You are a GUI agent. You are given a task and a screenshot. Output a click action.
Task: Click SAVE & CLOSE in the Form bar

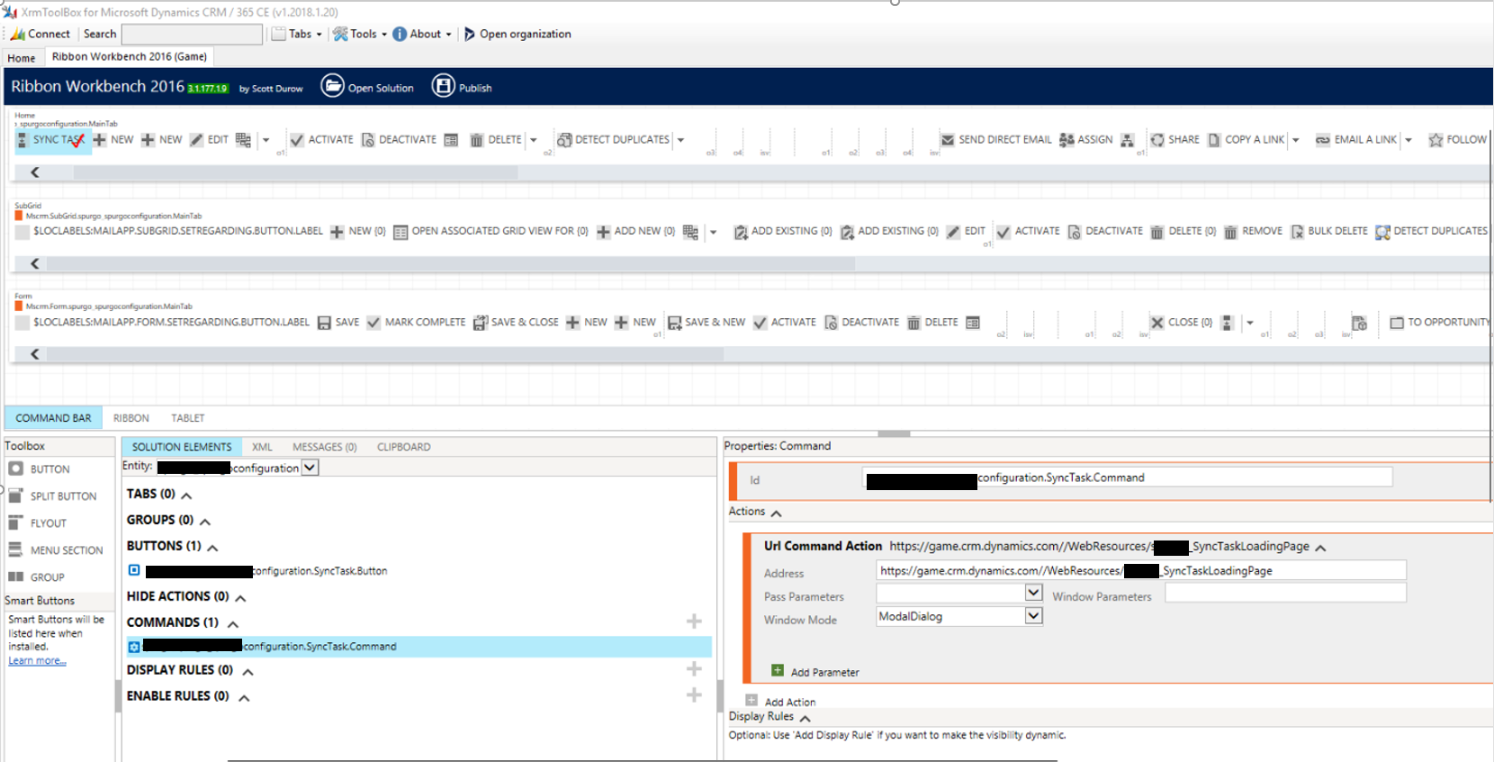point(516,322)
